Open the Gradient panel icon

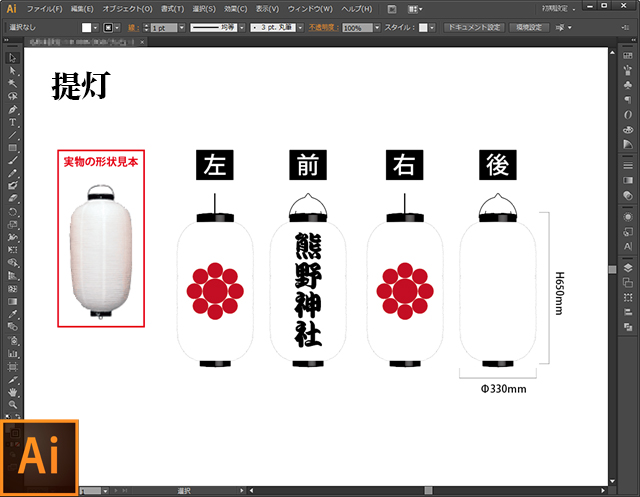pos(628,180)
